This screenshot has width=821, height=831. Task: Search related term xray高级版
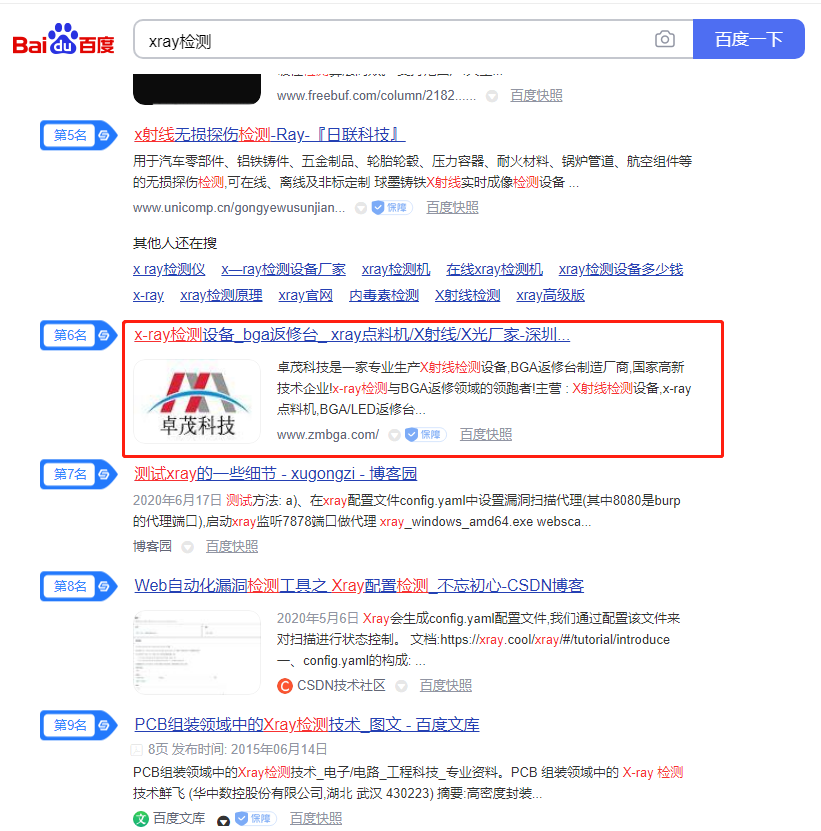click(x=551, y=295)
